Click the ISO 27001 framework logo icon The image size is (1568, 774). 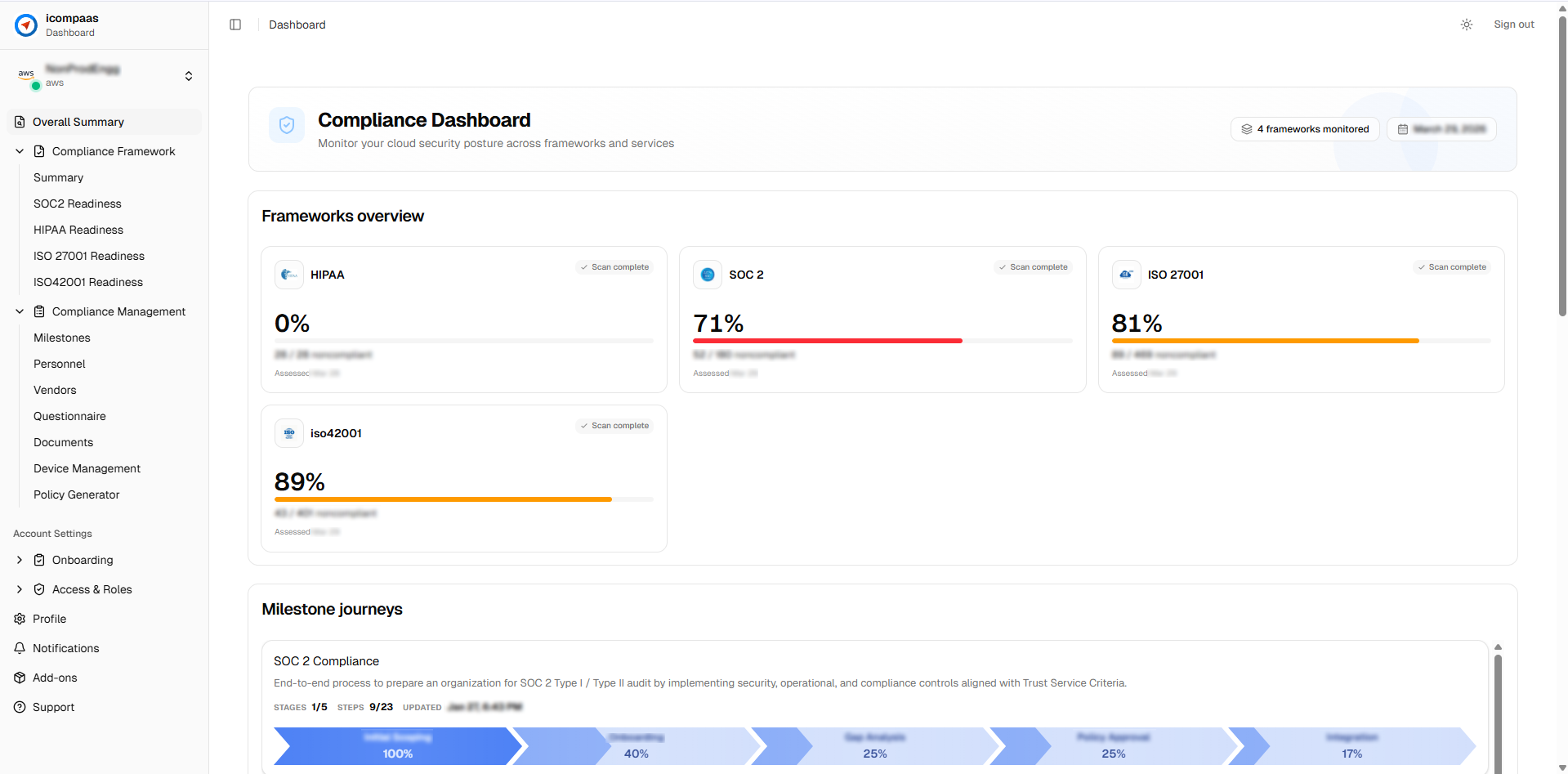1126,275
